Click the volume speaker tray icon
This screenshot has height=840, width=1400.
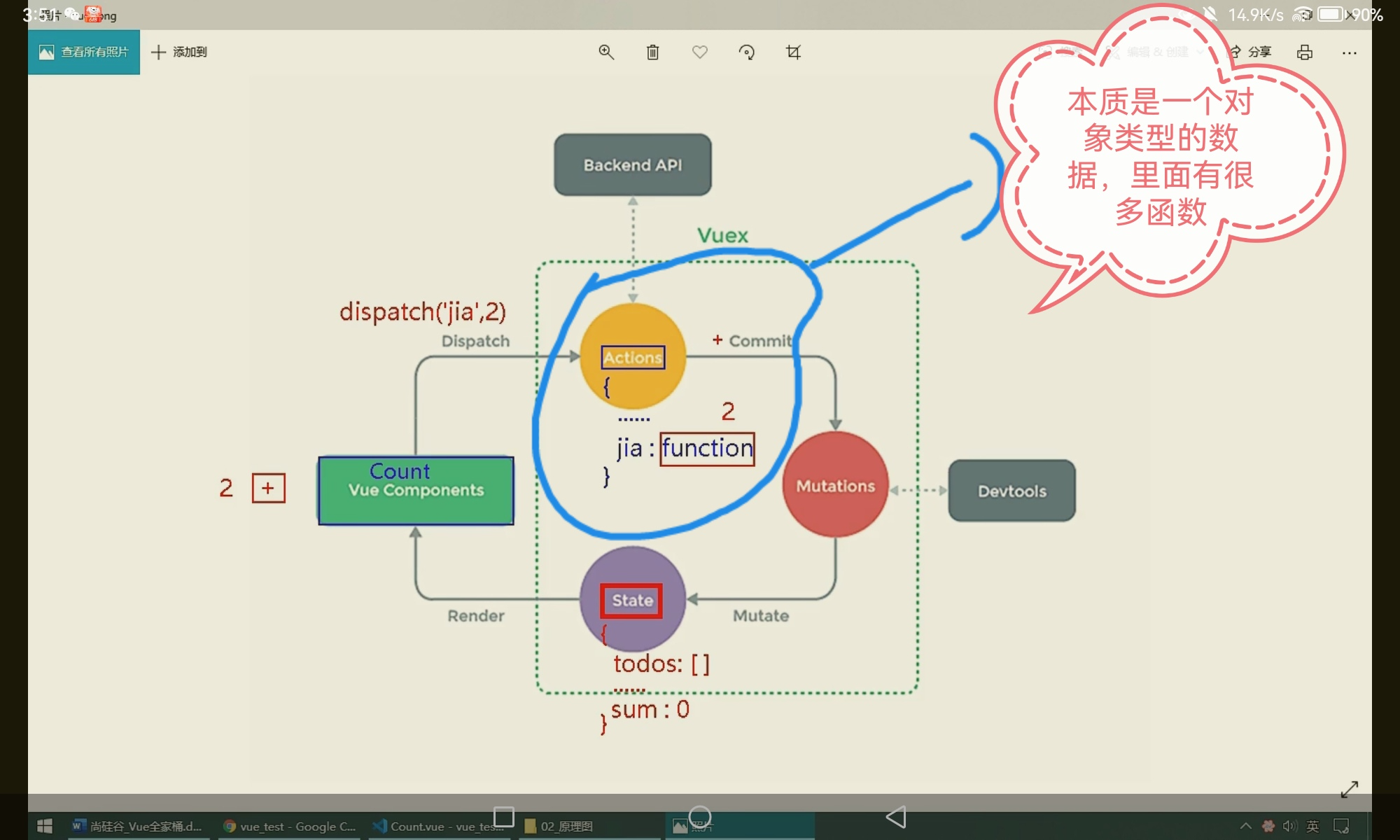click(1290, 826)
